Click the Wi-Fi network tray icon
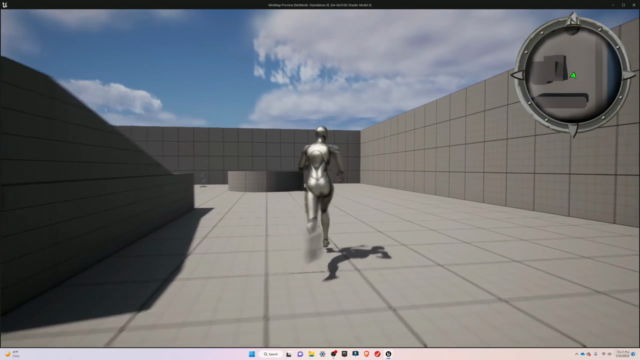 (x=604, y=354)
